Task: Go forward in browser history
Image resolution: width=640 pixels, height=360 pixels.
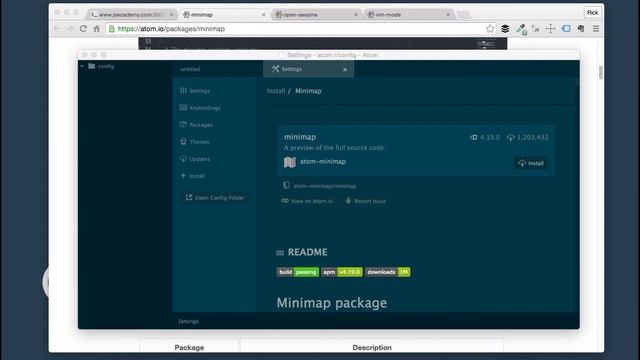Action: click(70, 29)
